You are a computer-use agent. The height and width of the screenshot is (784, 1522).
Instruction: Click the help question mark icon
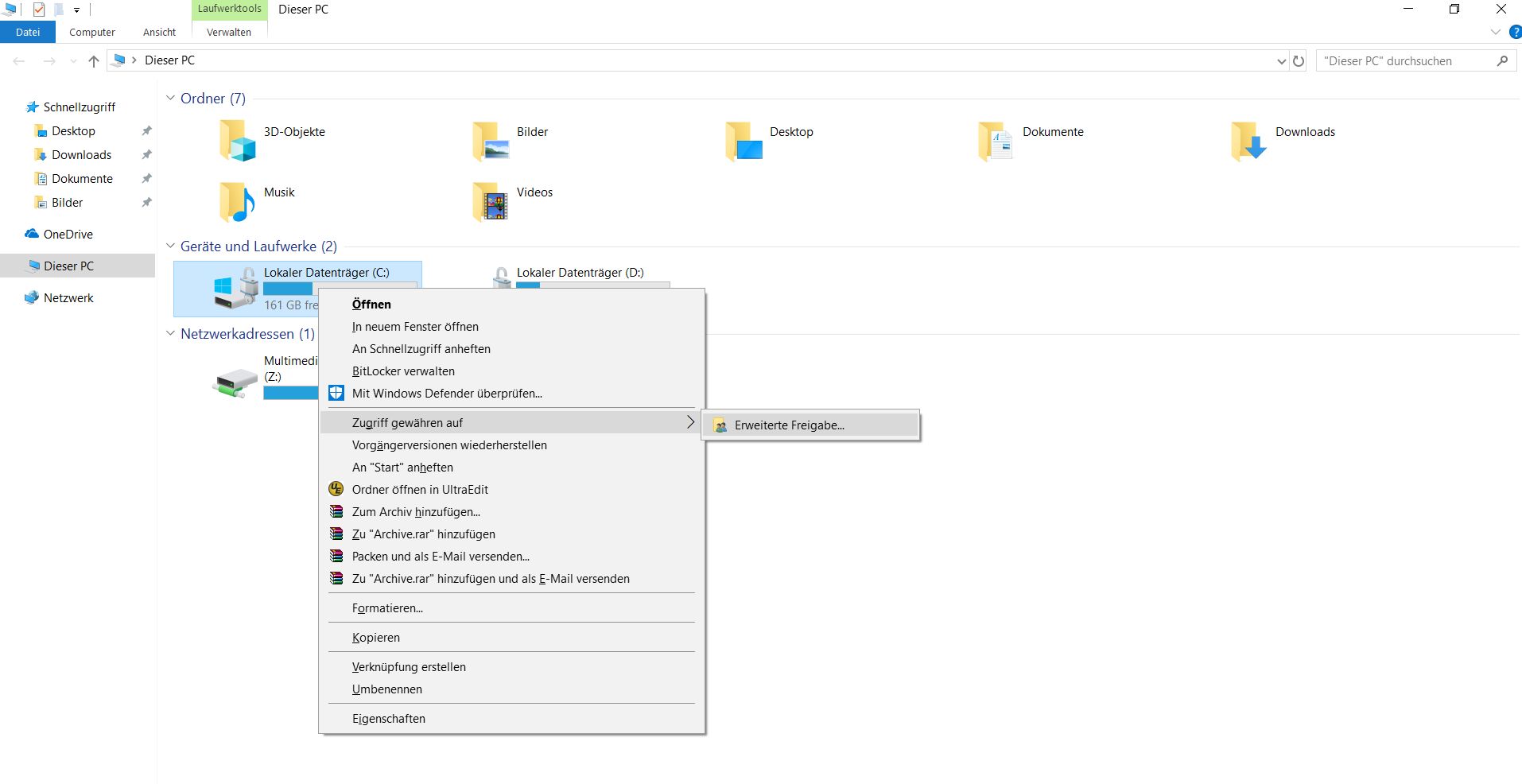click(1515, 32)
